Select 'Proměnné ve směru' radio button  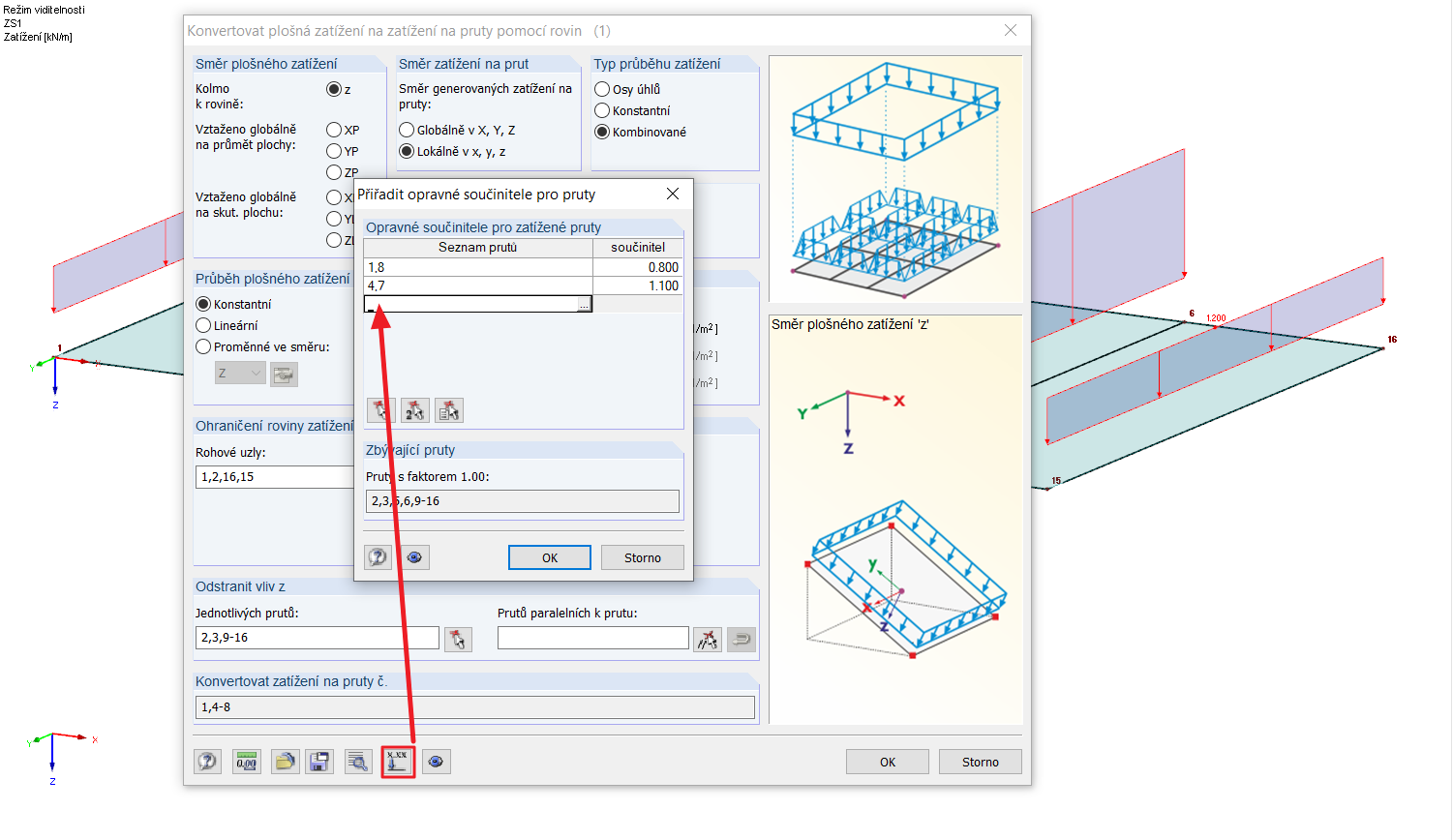(203, 346)
